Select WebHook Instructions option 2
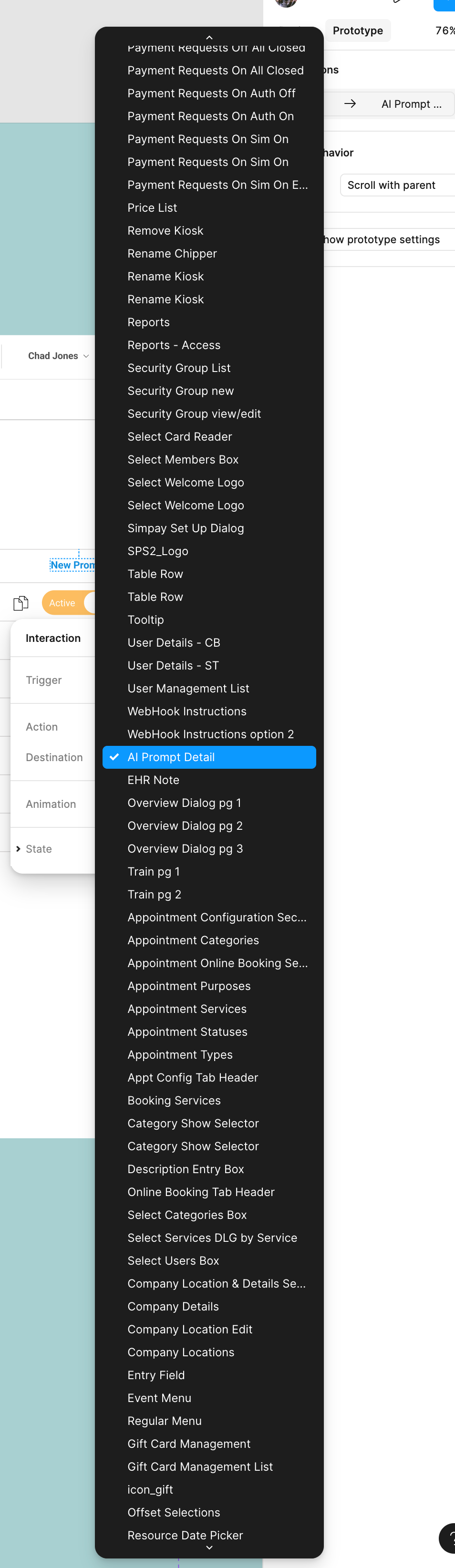The width and height of the screenshot is (455, 1568). [209, 735]
